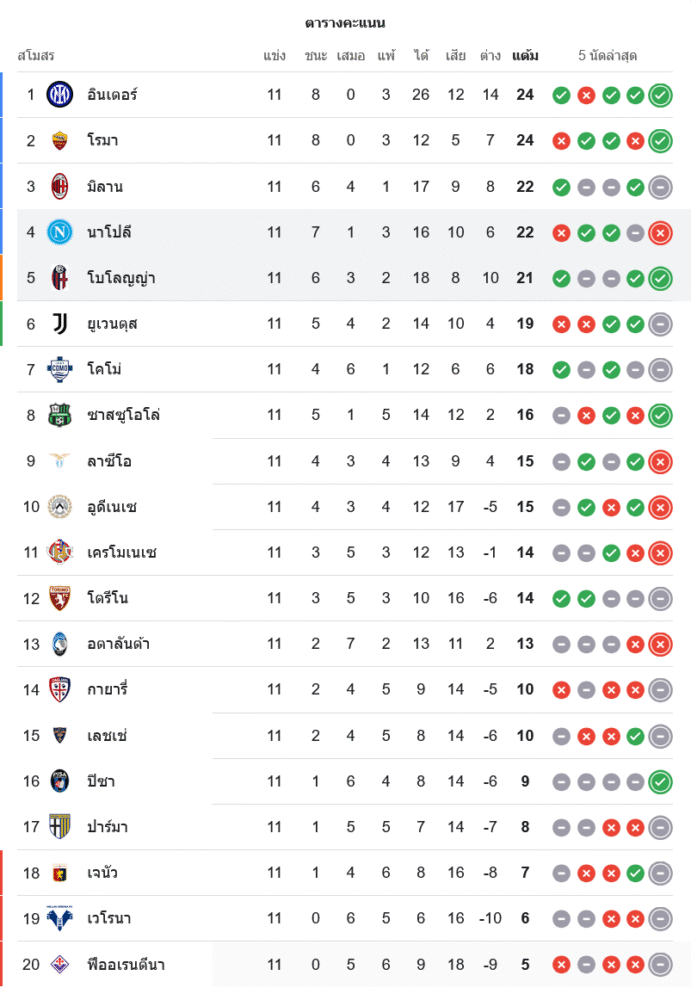Click the Napoli club crest icon
This screenshot has height=1000, width=691.
click(60, 232)
